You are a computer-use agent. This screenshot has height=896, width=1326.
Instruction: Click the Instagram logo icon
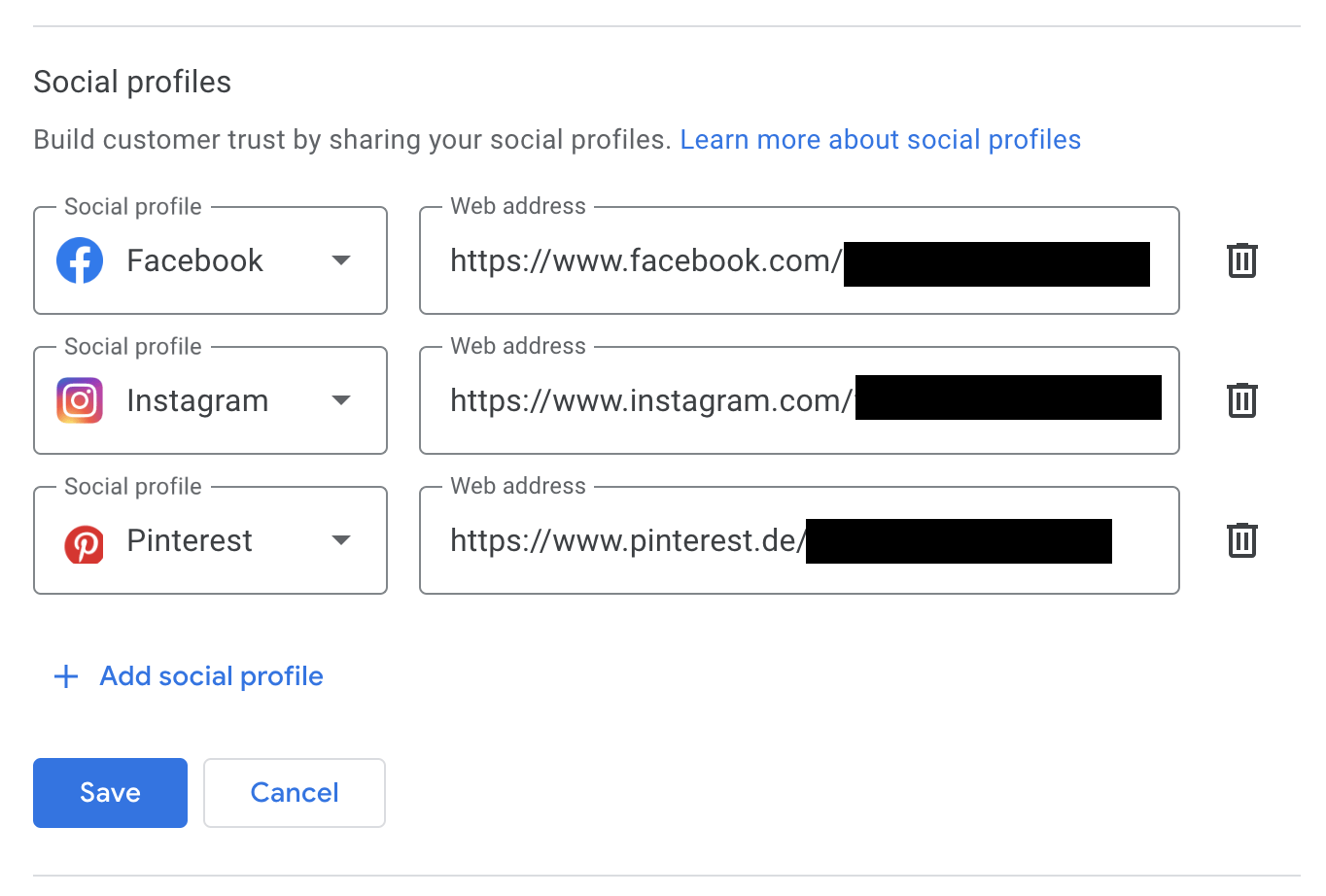[x=80, y=400]
